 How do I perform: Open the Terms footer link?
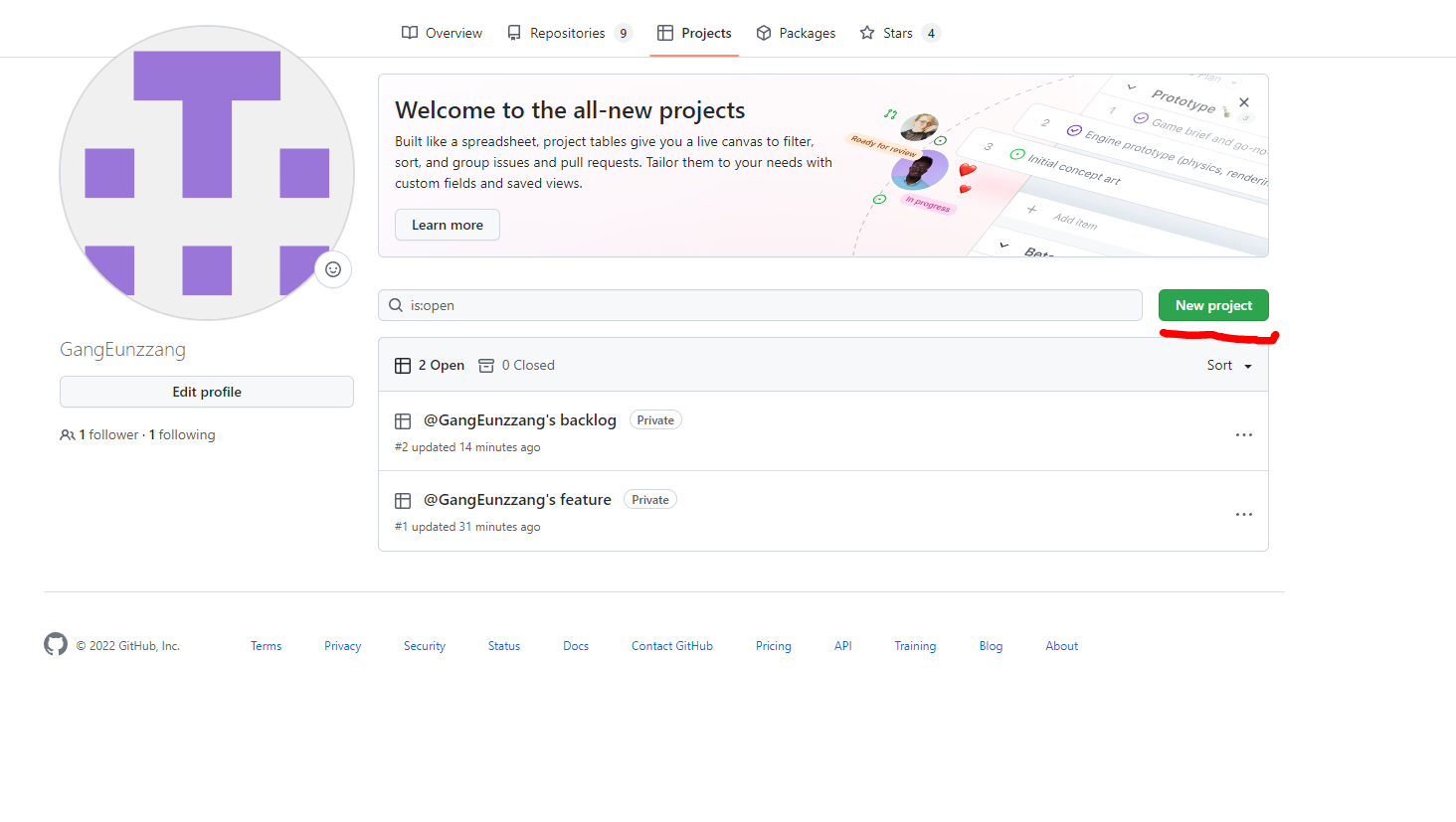[x=266, y=646]
